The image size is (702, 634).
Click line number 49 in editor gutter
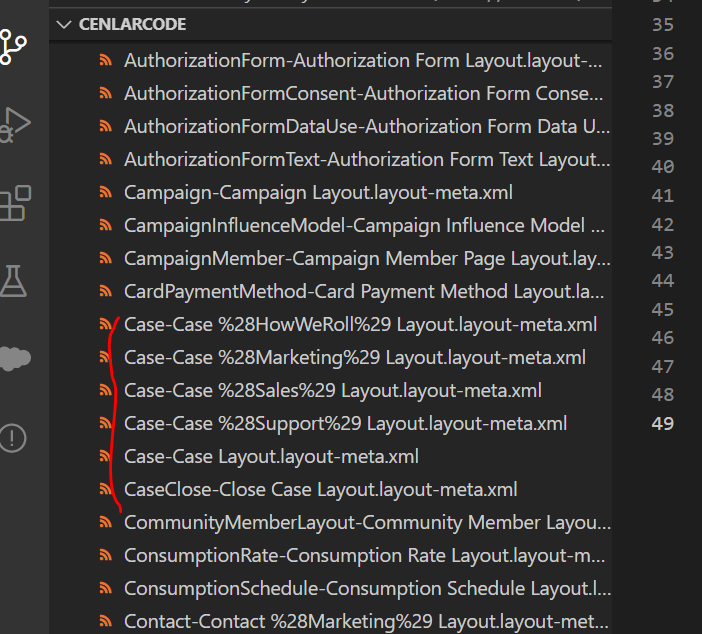tap(663, 423)
